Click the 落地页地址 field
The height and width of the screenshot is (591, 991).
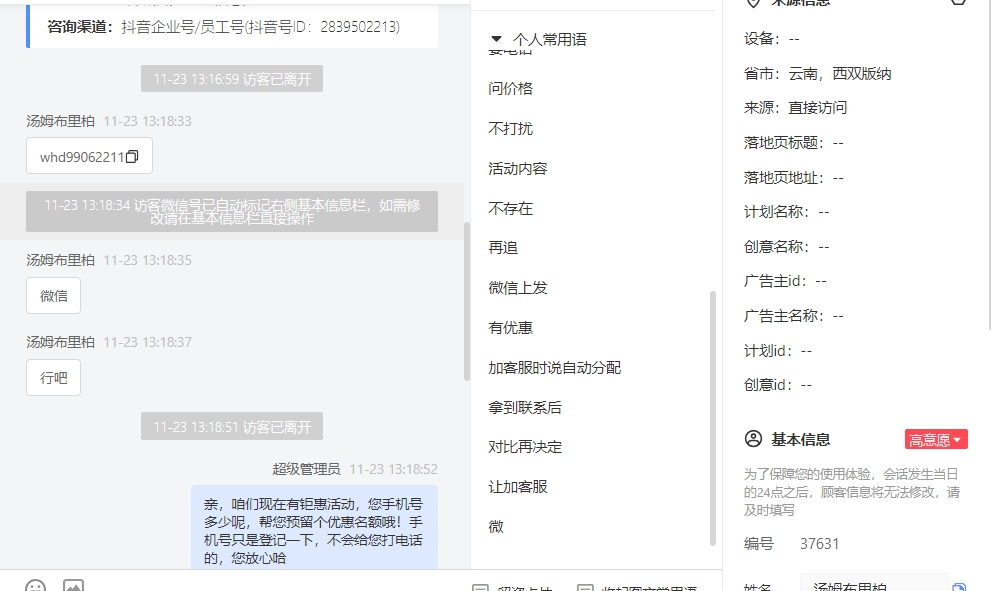click(x=794, y=178)
